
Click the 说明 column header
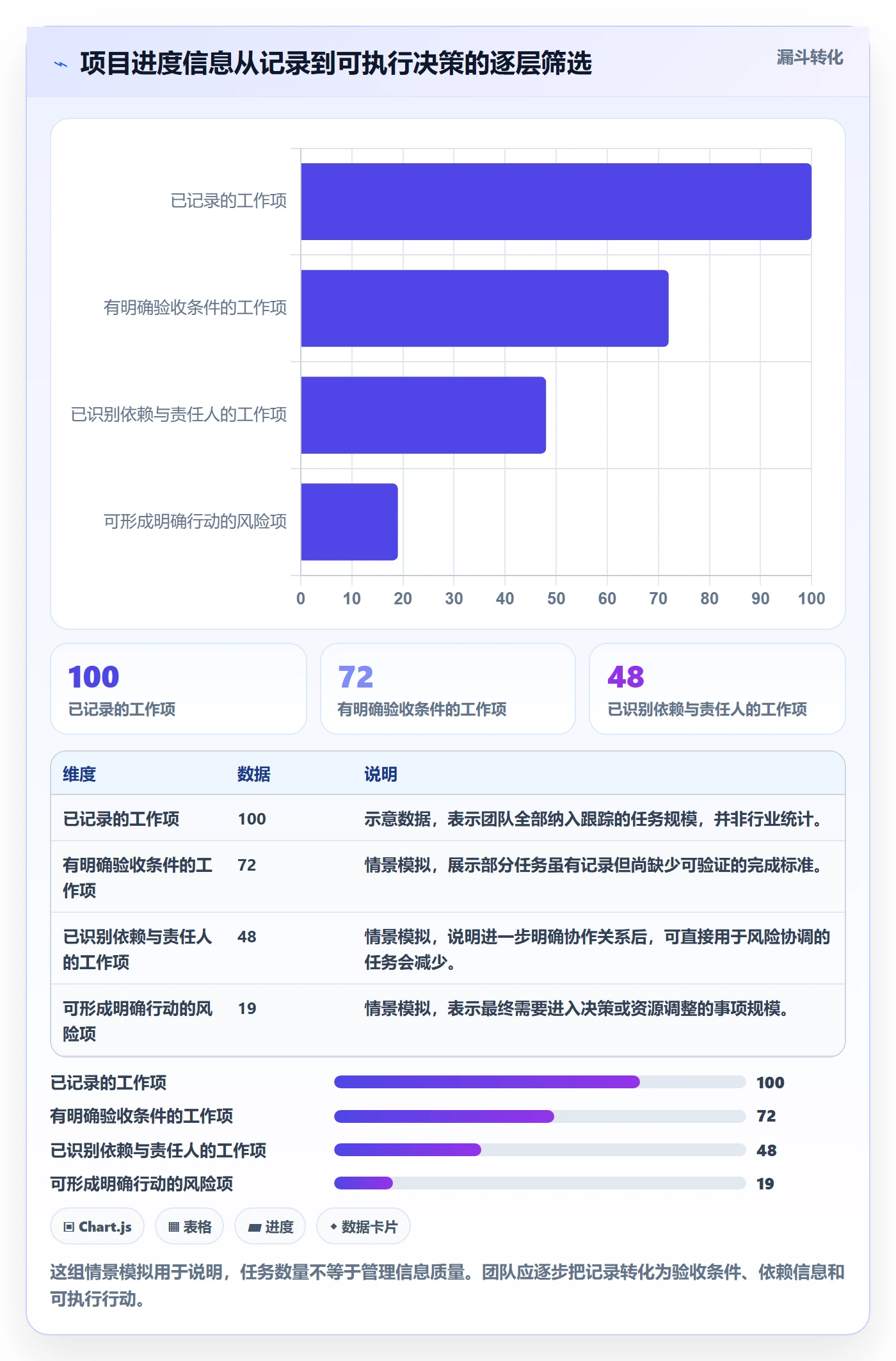click(381, 774)
